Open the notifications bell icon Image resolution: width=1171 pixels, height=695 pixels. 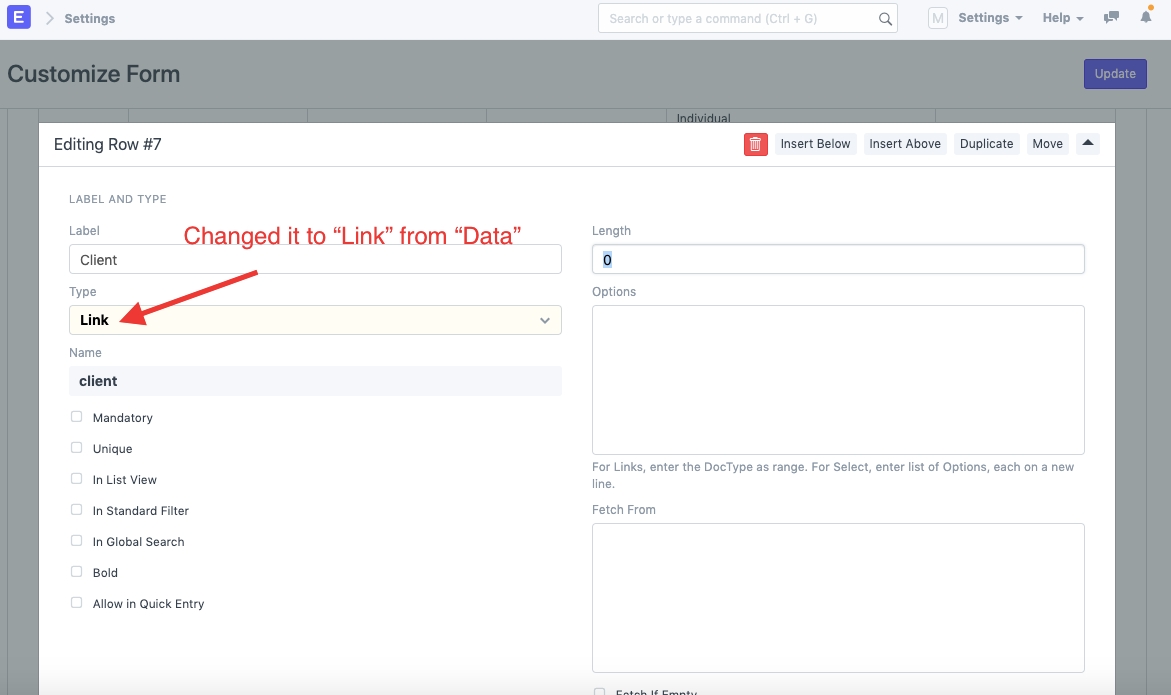pyautogui.click(x=1146, y=18)
